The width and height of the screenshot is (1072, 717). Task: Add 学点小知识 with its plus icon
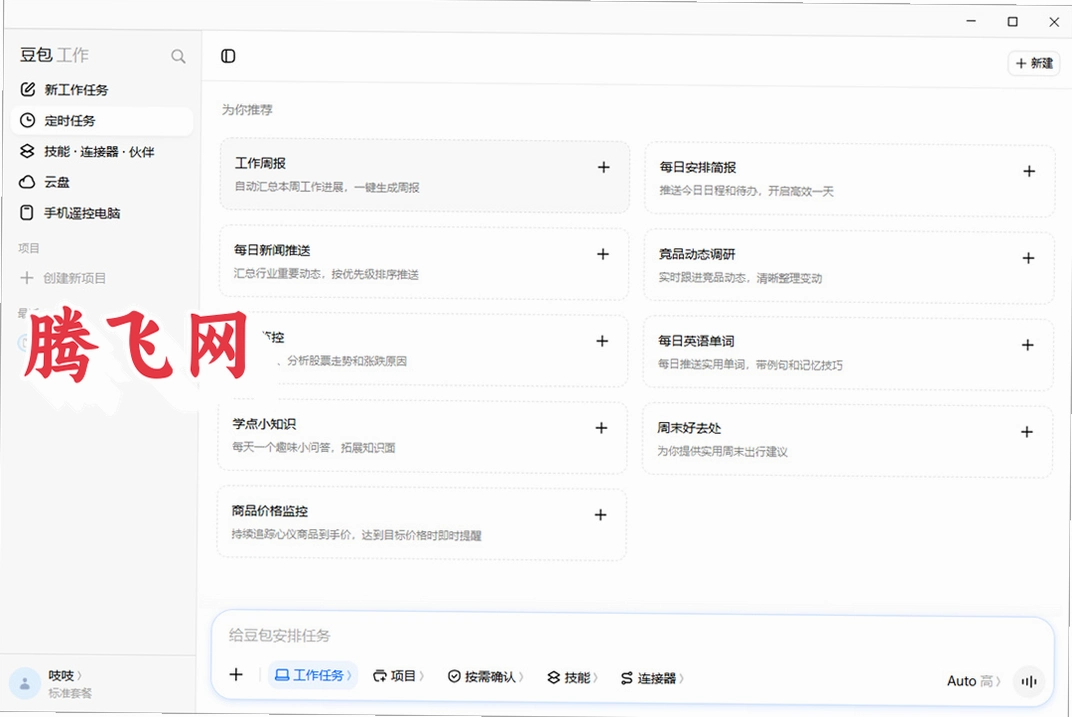602,428
